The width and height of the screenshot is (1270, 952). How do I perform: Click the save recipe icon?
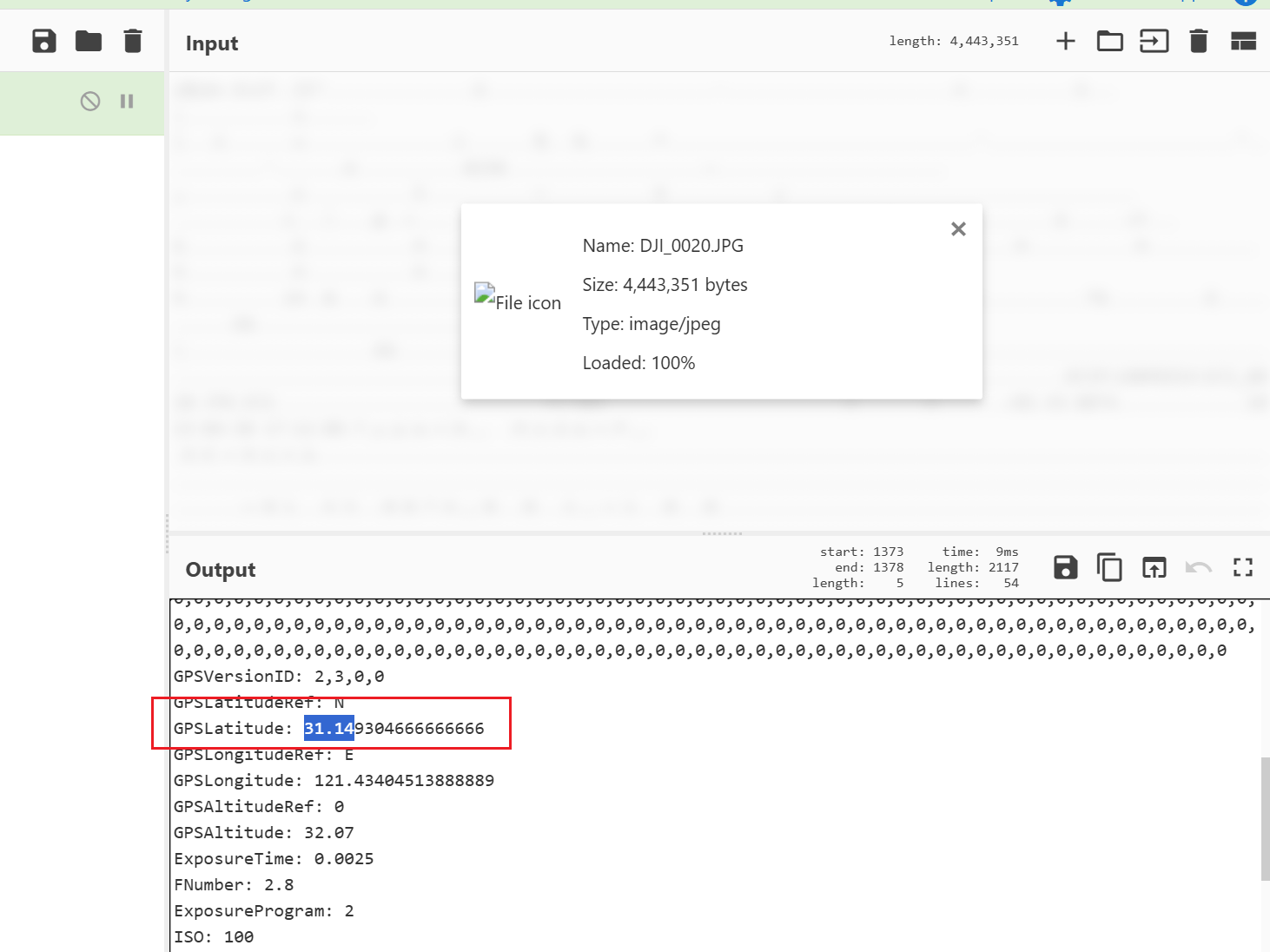click(43, 41)
